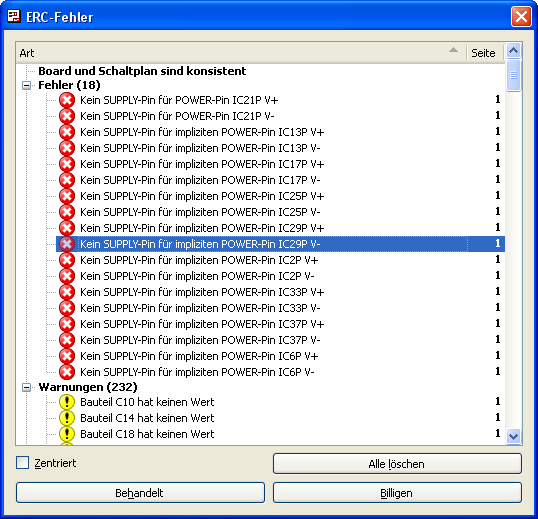Screen dimensions: 538x519
Task: Select 'Bauteil C14 hat keinen Wert'
Action: pyautogui.click(x=147, y=418)
